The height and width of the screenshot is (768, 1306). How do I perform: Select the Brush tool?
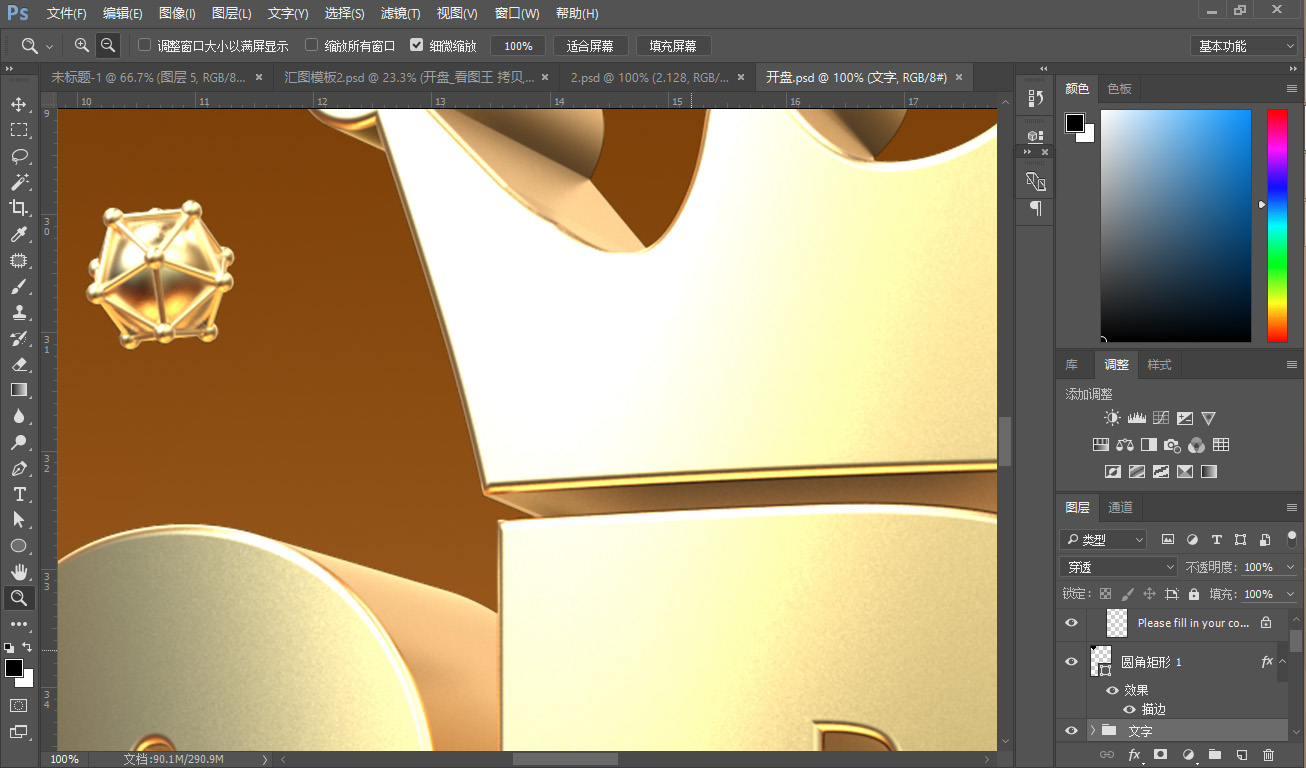click(18, 286)
